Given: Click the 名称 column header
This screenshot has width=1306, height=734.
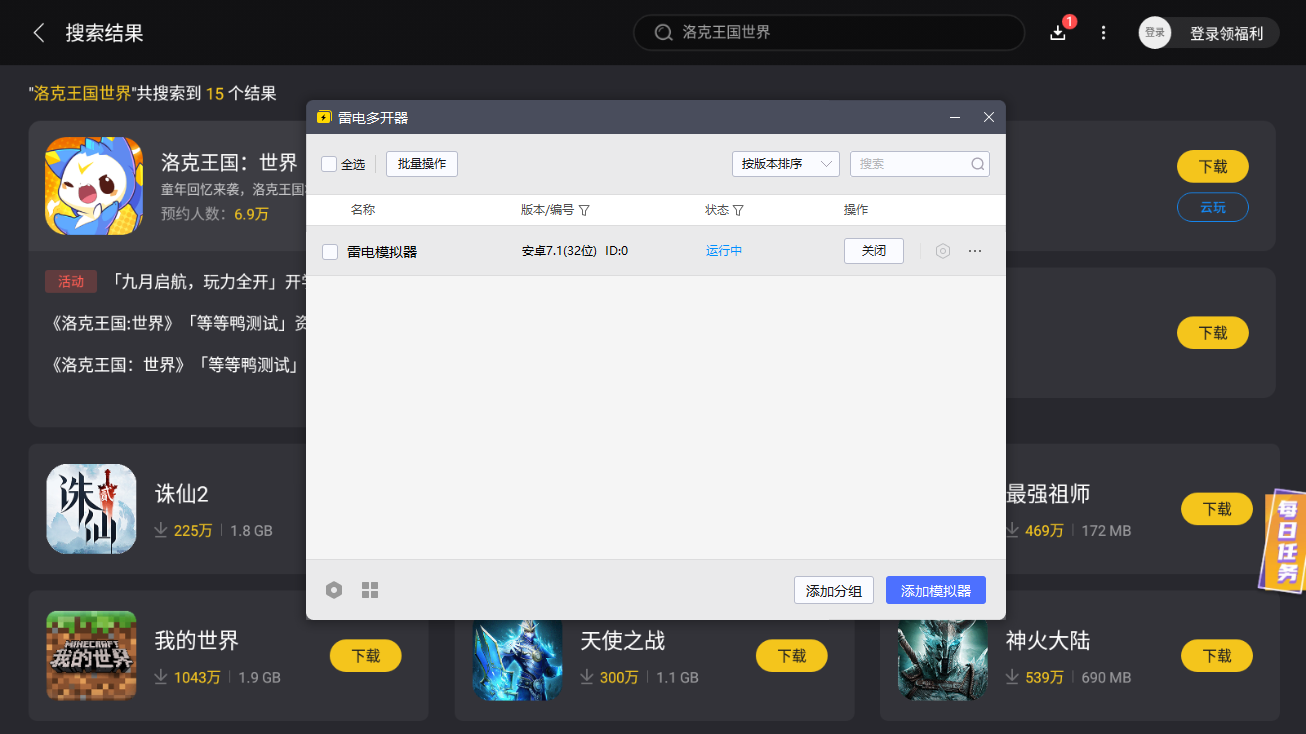Looking at the screenshot, I should [363, 210].
